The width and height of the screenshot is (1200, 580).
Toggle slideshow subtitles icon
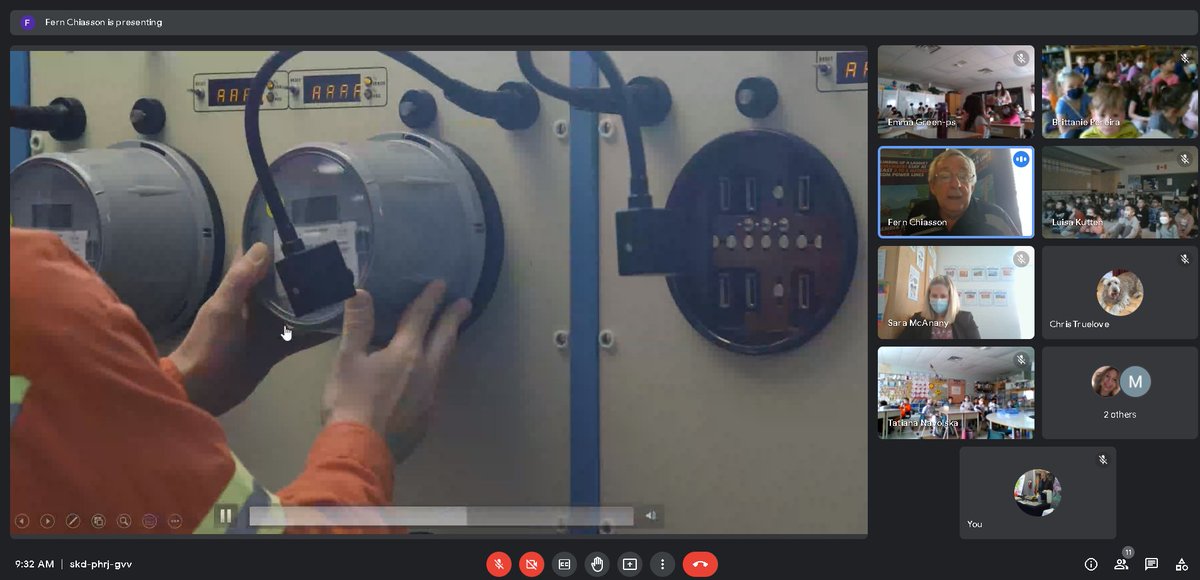pos(150,521)
